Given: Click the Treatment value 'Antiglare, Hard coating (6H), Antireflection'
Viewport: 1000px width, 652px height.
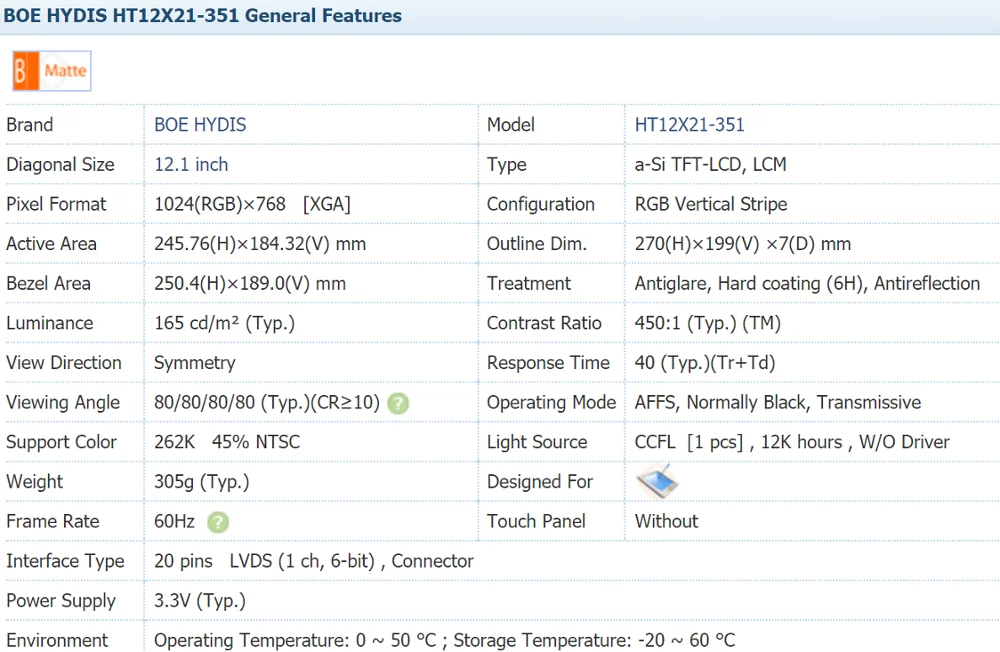Looking at the screenshot, I should [x=807, y=283].
